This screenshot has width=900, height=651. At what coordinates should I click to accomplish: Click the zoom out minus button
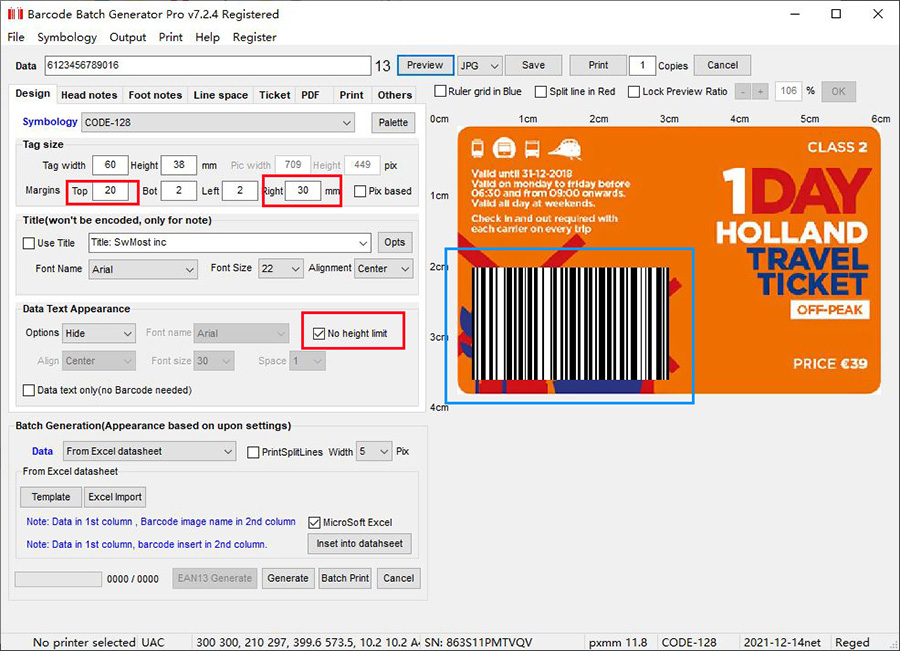(x=743, y=91)
